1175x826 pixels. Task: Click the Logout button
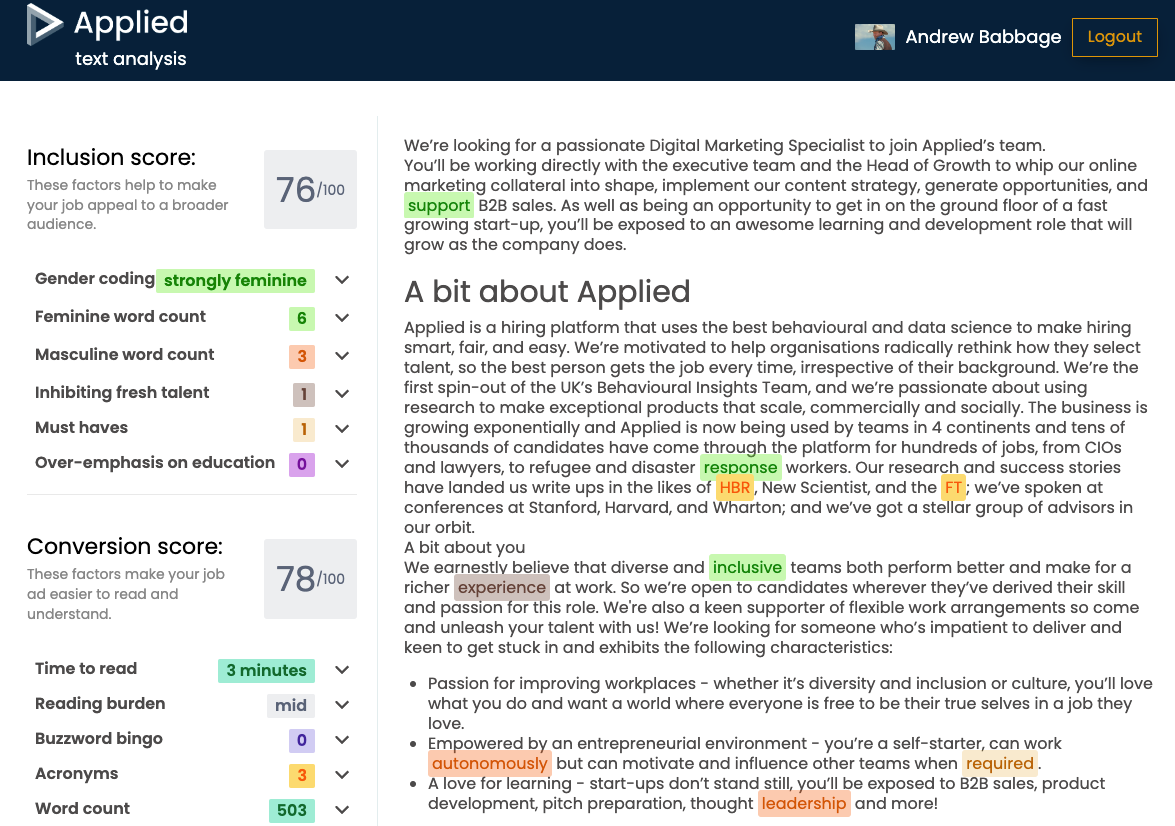coord(1114,36)
